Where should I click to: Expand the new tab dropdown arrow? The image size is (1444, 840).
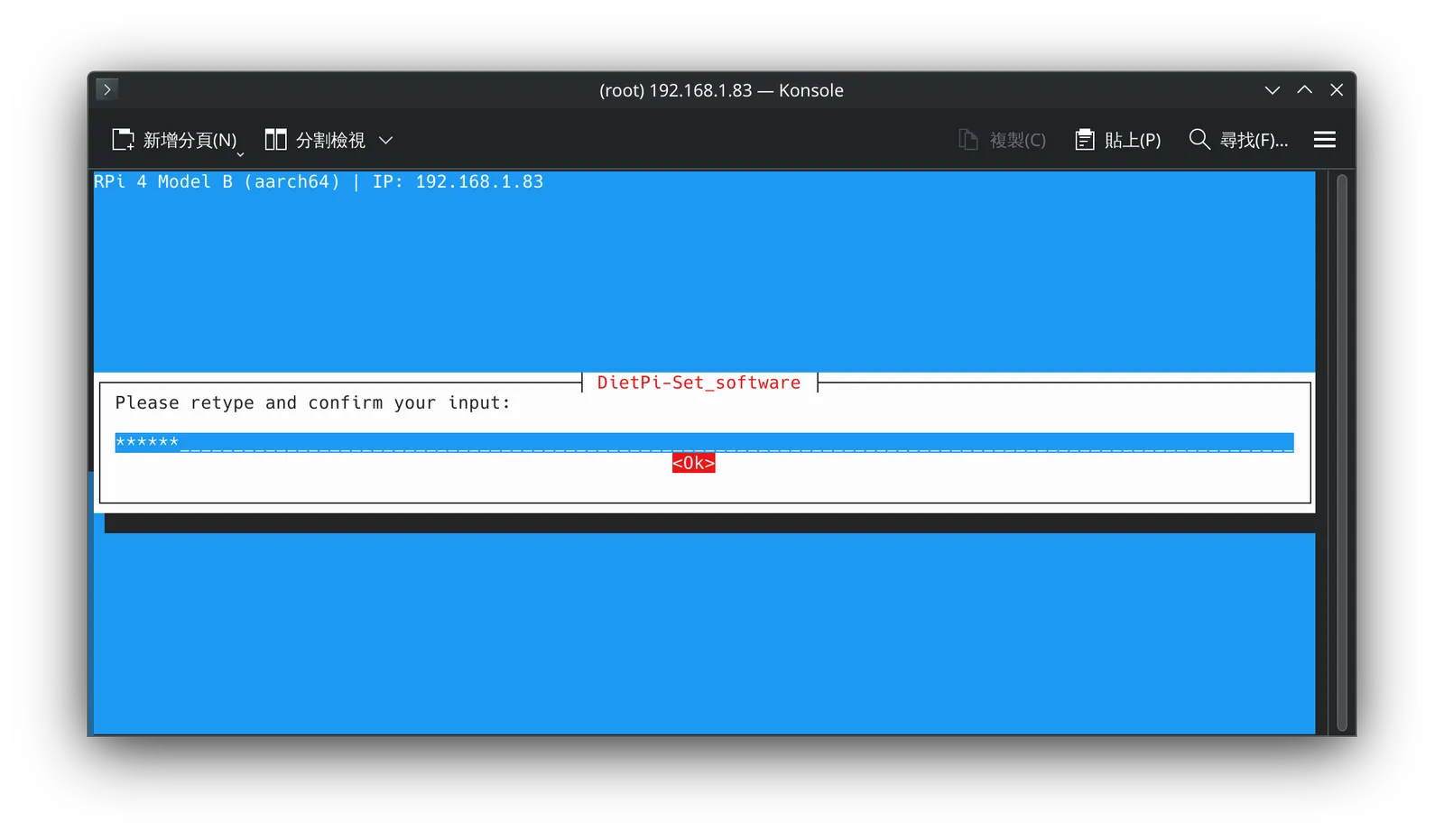coord(240,153)
